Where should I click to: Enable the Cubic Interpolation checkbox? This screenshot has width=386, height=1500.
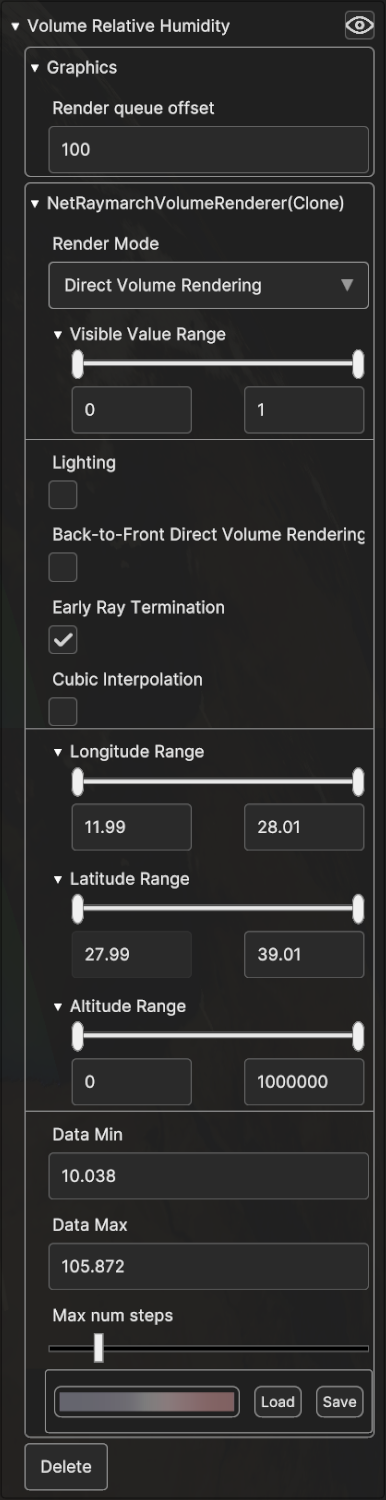[x=63, y=712]
